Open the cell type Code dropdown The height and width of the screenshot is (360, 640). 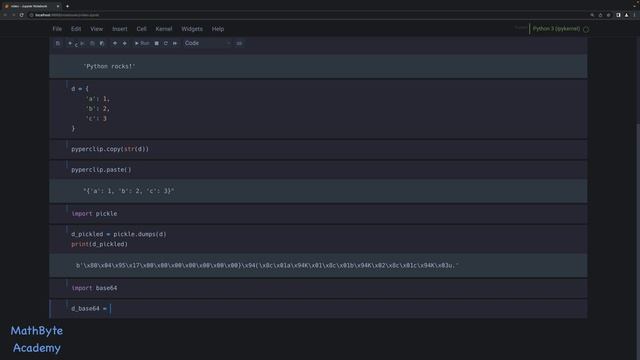[x=207, y=43]
